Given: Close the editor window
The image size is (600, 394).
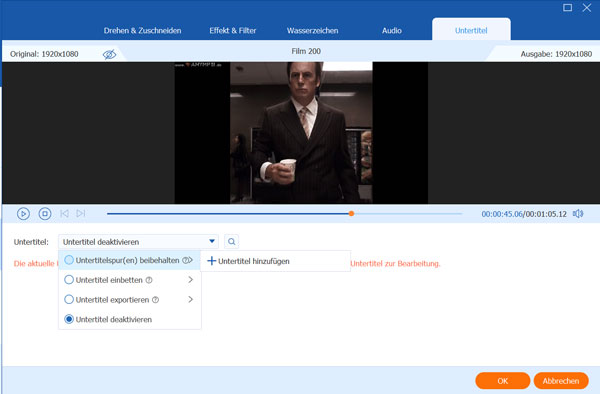Looking at the screenshot, I should pyautogui.click(x=587, y=7).
